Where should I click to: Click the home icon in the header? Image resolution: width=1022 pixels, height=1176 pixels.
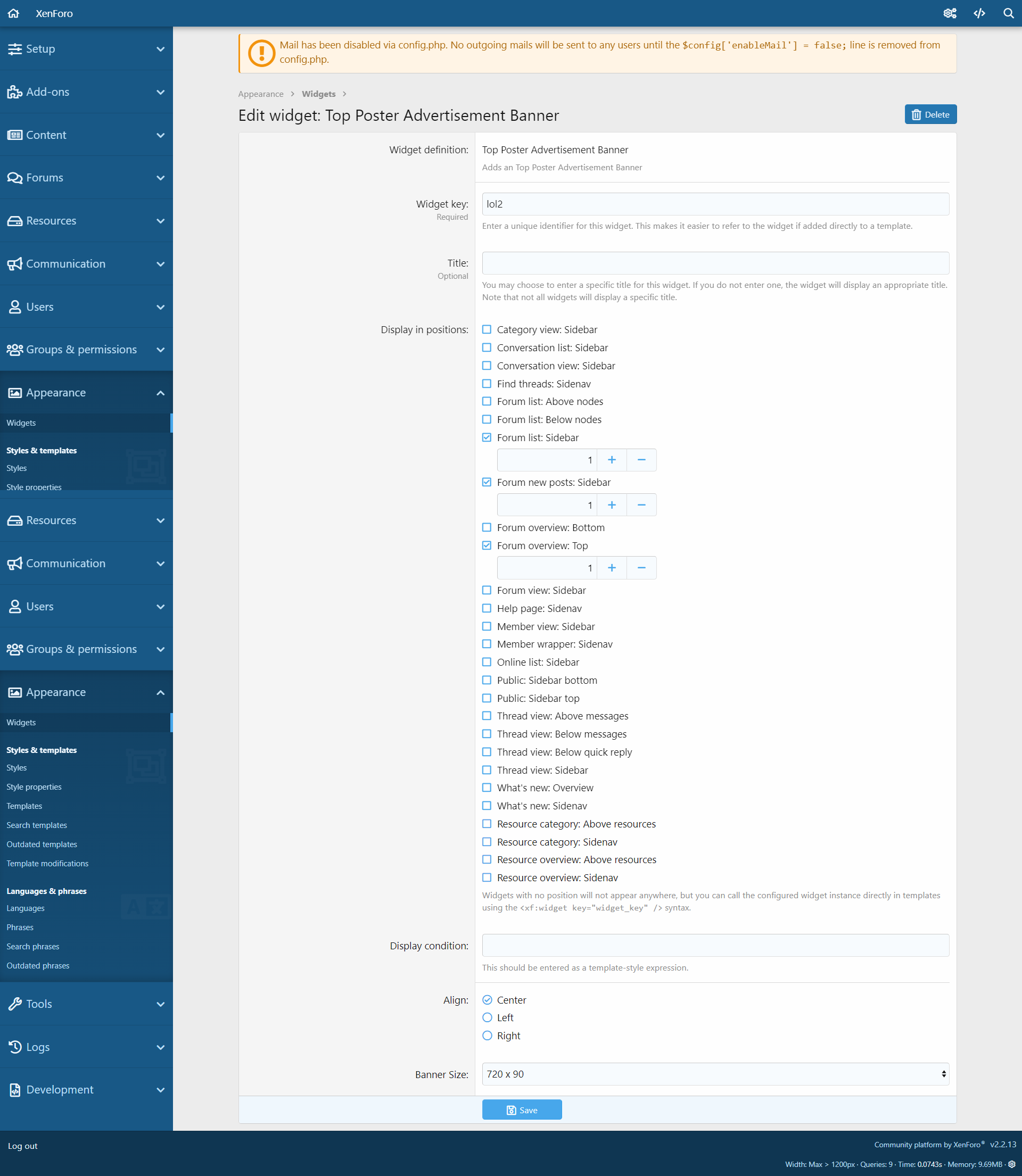click(14, 13)
